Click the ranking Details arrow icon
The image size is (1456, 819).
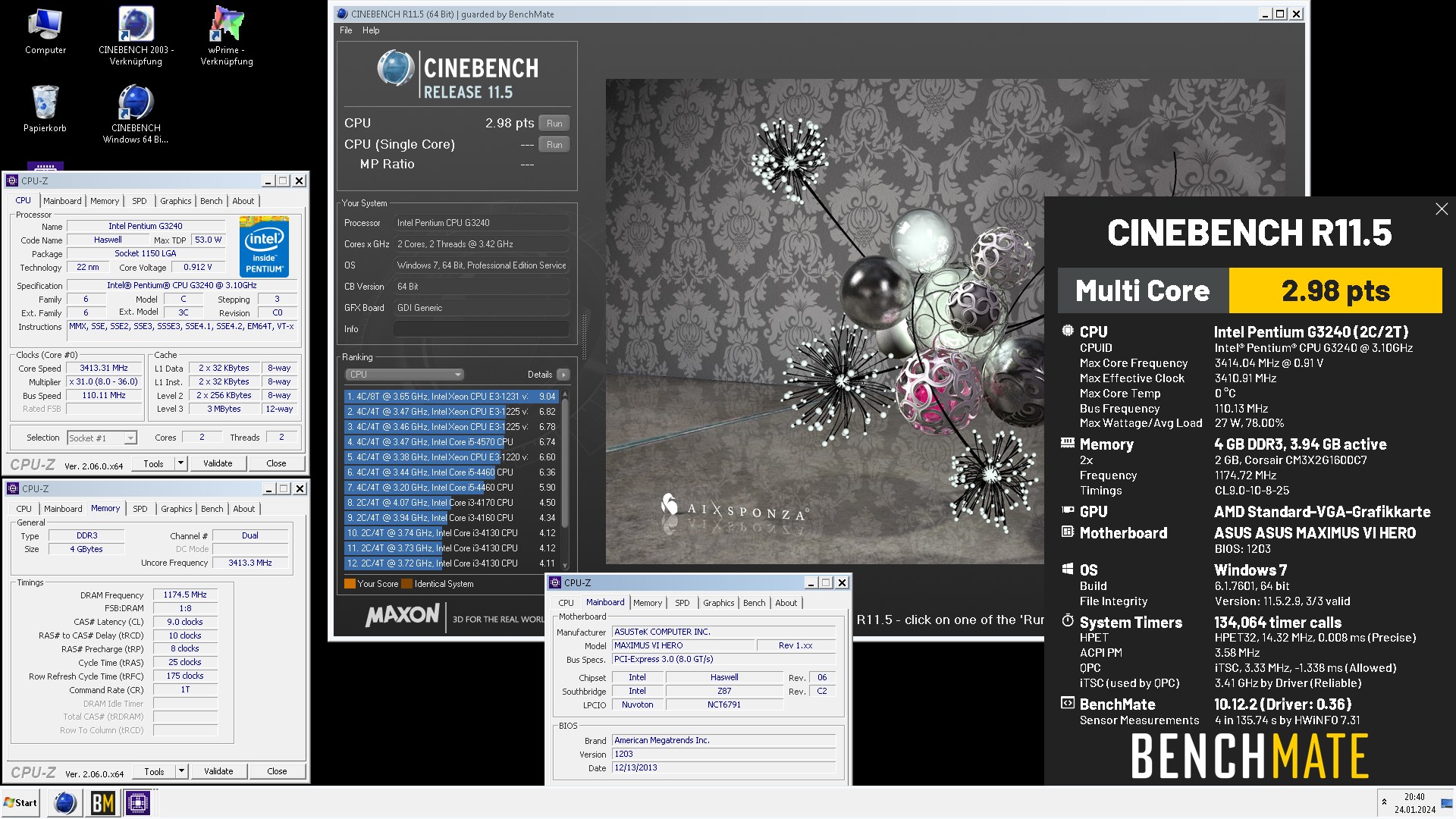pos(563,375)
